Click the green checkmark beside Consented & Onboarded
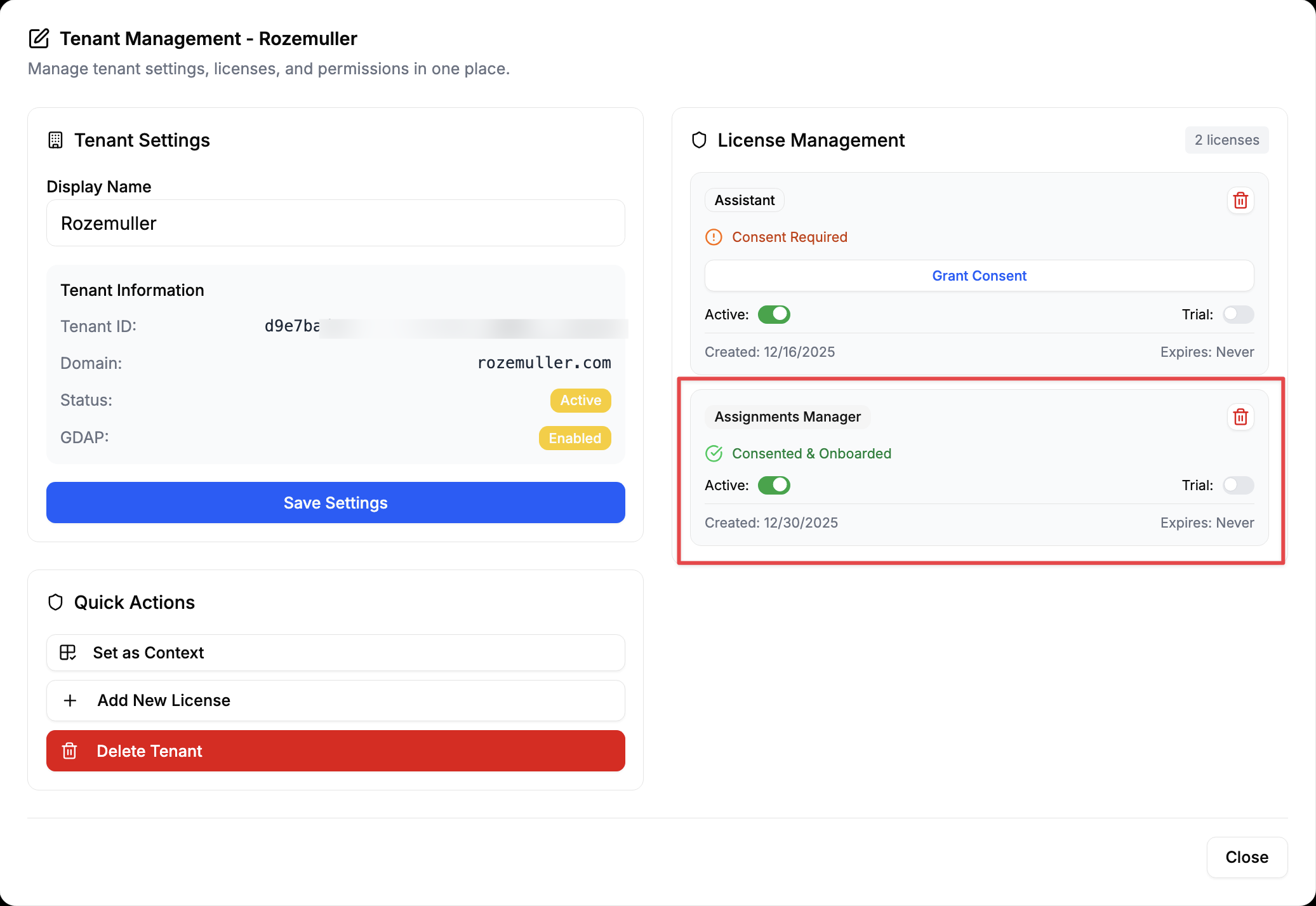Image resolution: width=1316 pixels, height=906 pixels. [715, 453]
